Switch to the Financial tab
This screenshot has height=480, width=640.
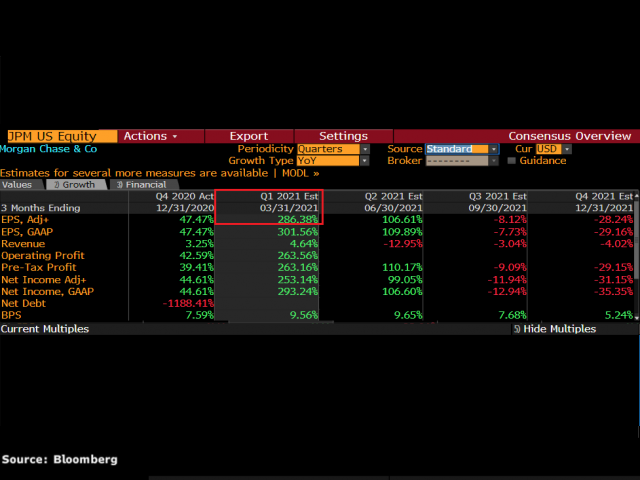pos(140,185)
